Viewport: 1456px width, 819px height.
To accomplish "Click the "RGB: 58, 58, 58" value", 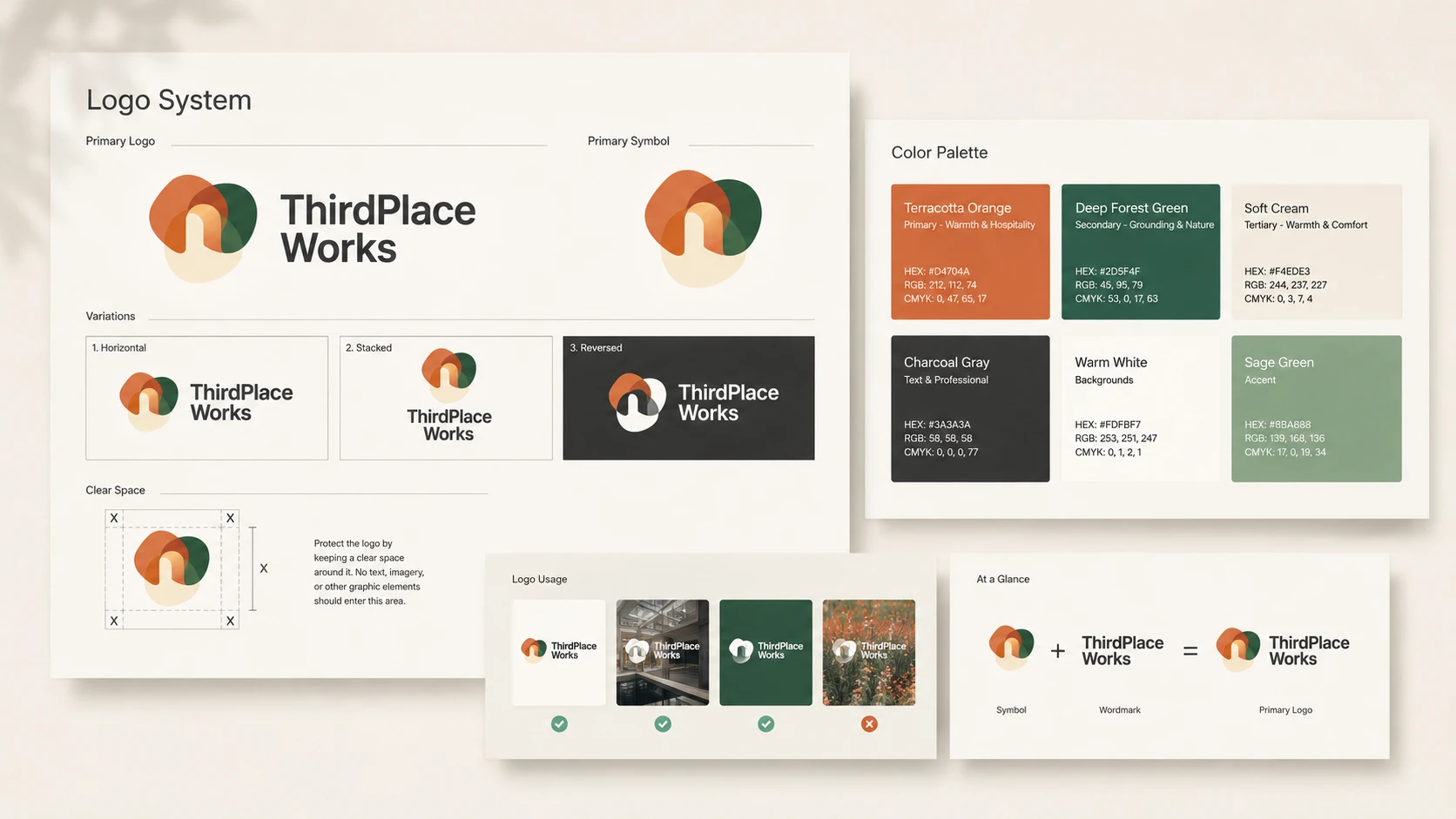I will [938, 439].
